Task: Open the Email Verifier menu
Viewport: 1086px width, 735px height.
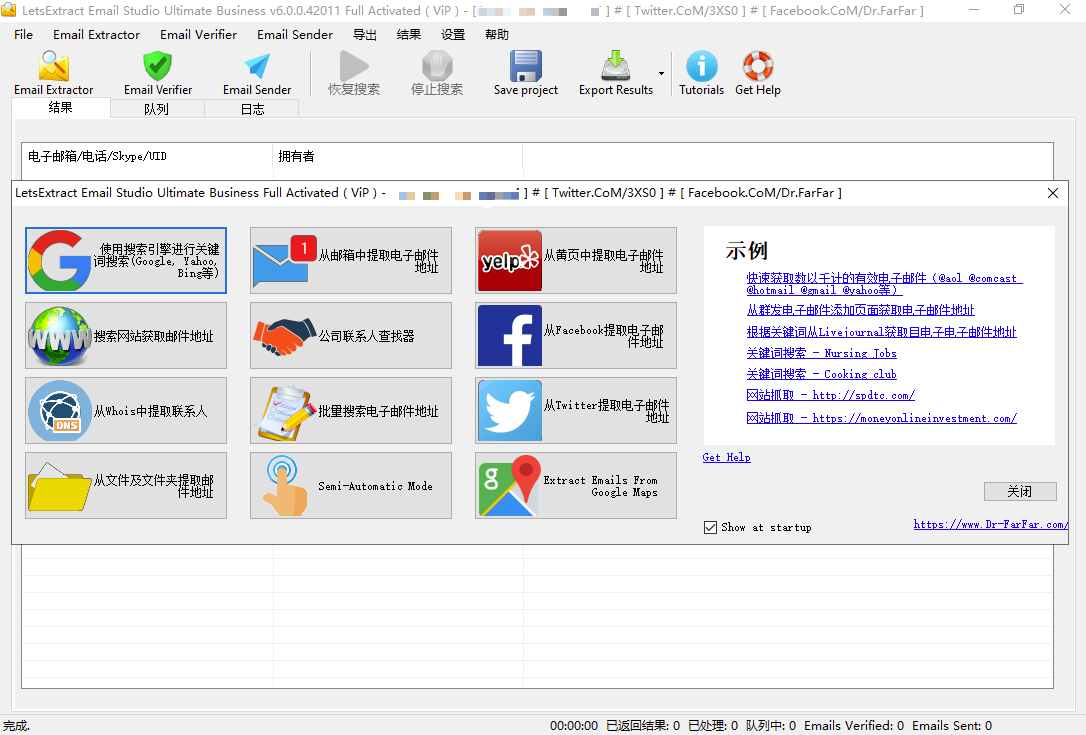Action: click(x=198, y=35)
